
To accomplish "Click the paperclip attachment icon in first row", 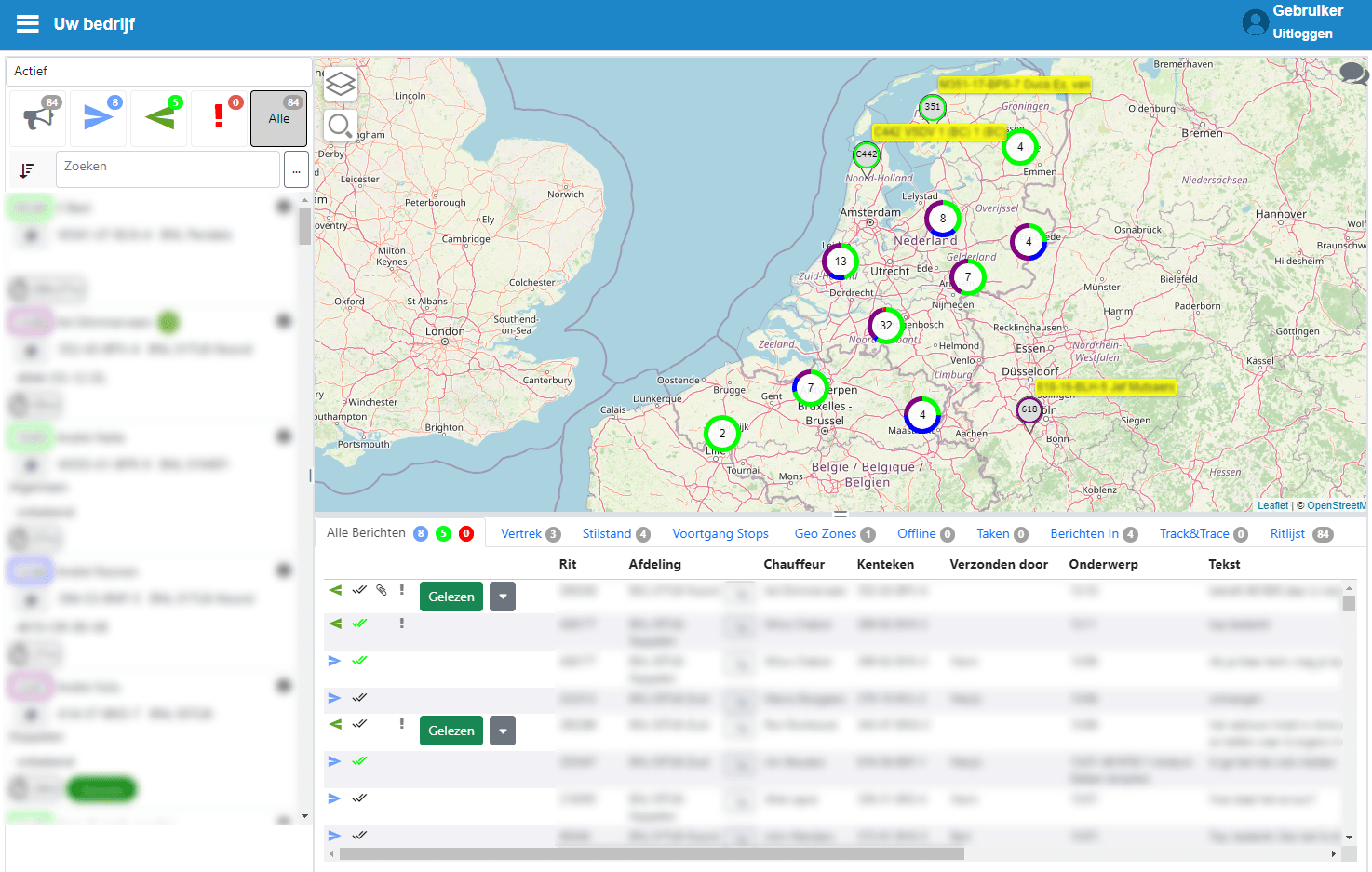I will pyautogui.click(x=382, y=590).
